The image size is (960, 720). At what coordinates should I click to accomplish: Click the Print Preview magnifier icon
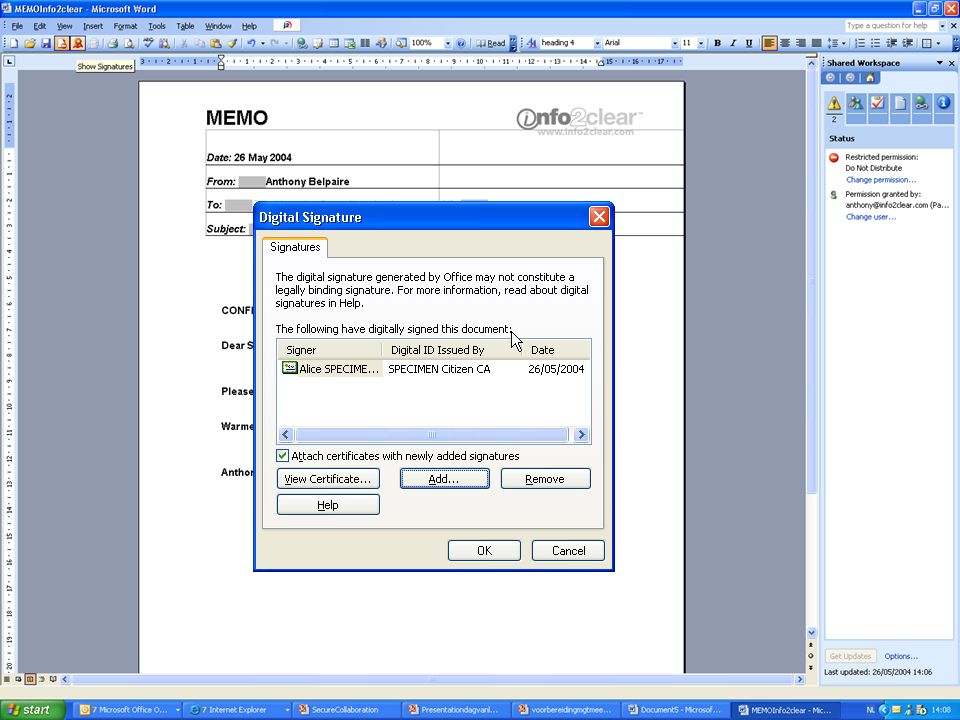[129, 43]
